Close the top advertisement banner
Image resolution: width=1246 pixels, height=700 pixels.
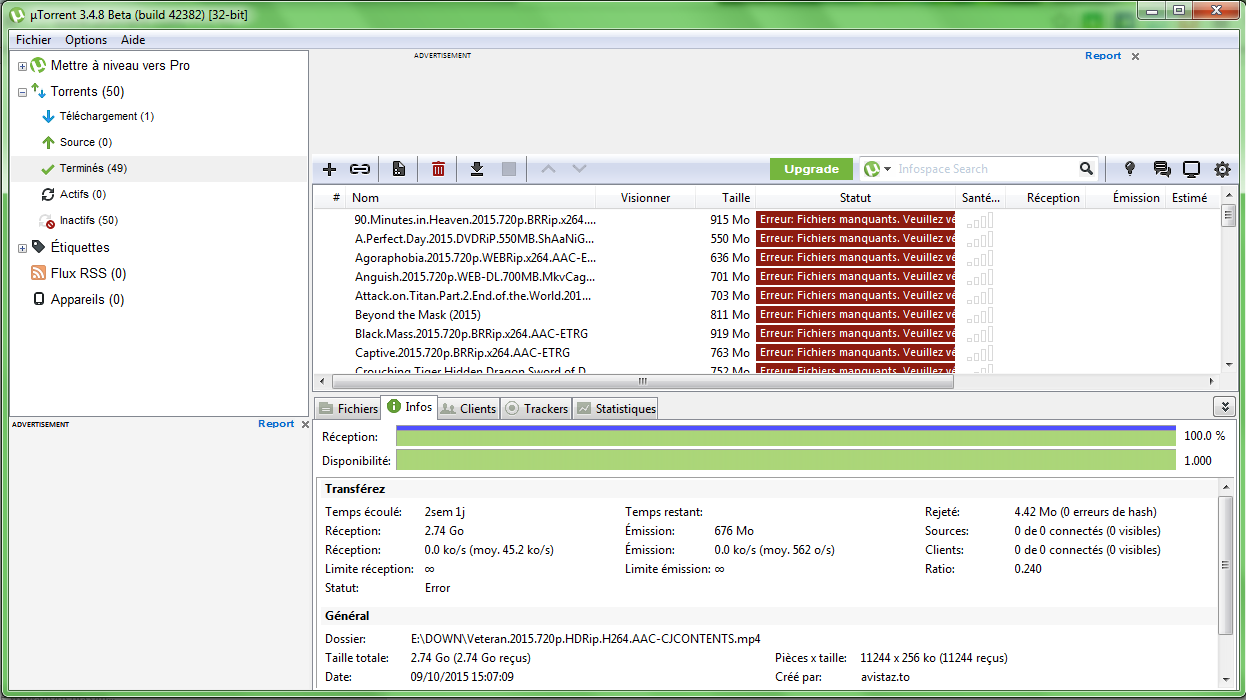click(x=1135, y=56)
